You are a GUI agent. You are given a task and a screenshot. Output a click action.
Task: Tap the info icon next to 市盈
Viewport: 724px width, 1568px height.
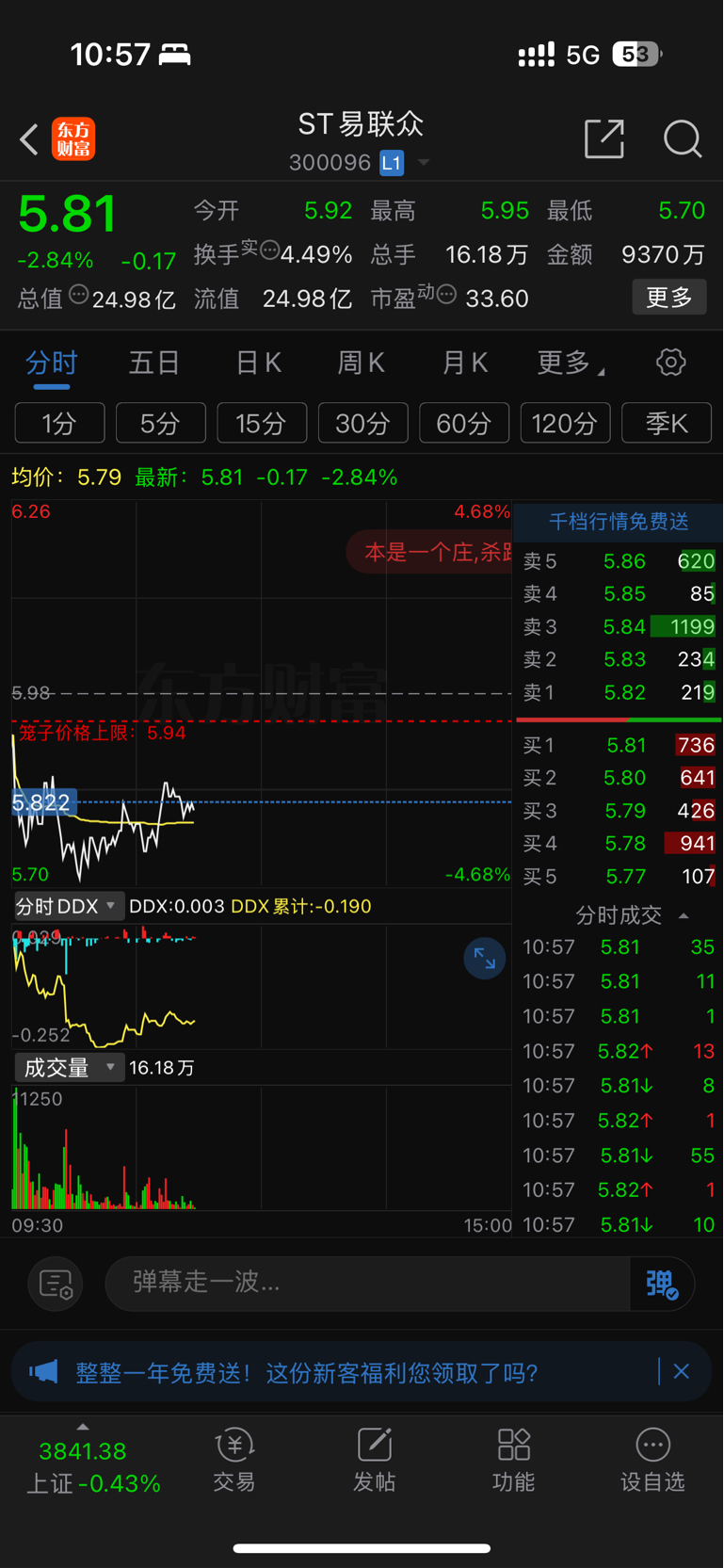[446, 296]
